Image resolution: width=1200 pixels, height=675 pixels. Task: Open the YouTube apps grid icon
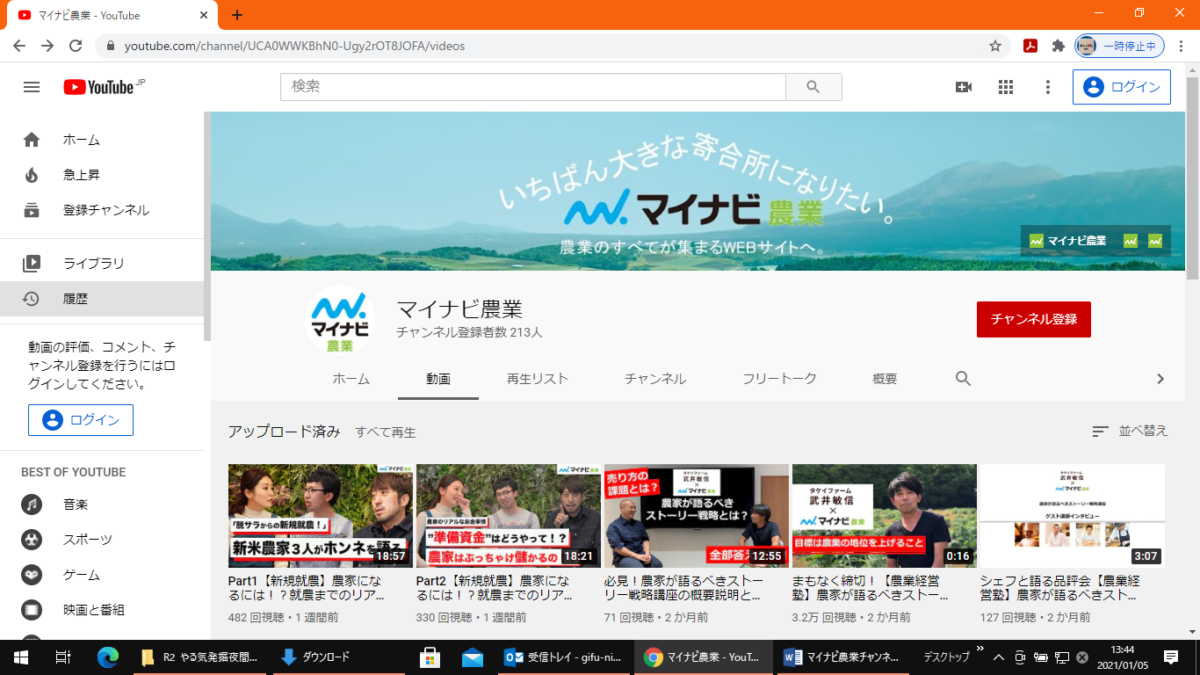click(x=1006, y=87)
